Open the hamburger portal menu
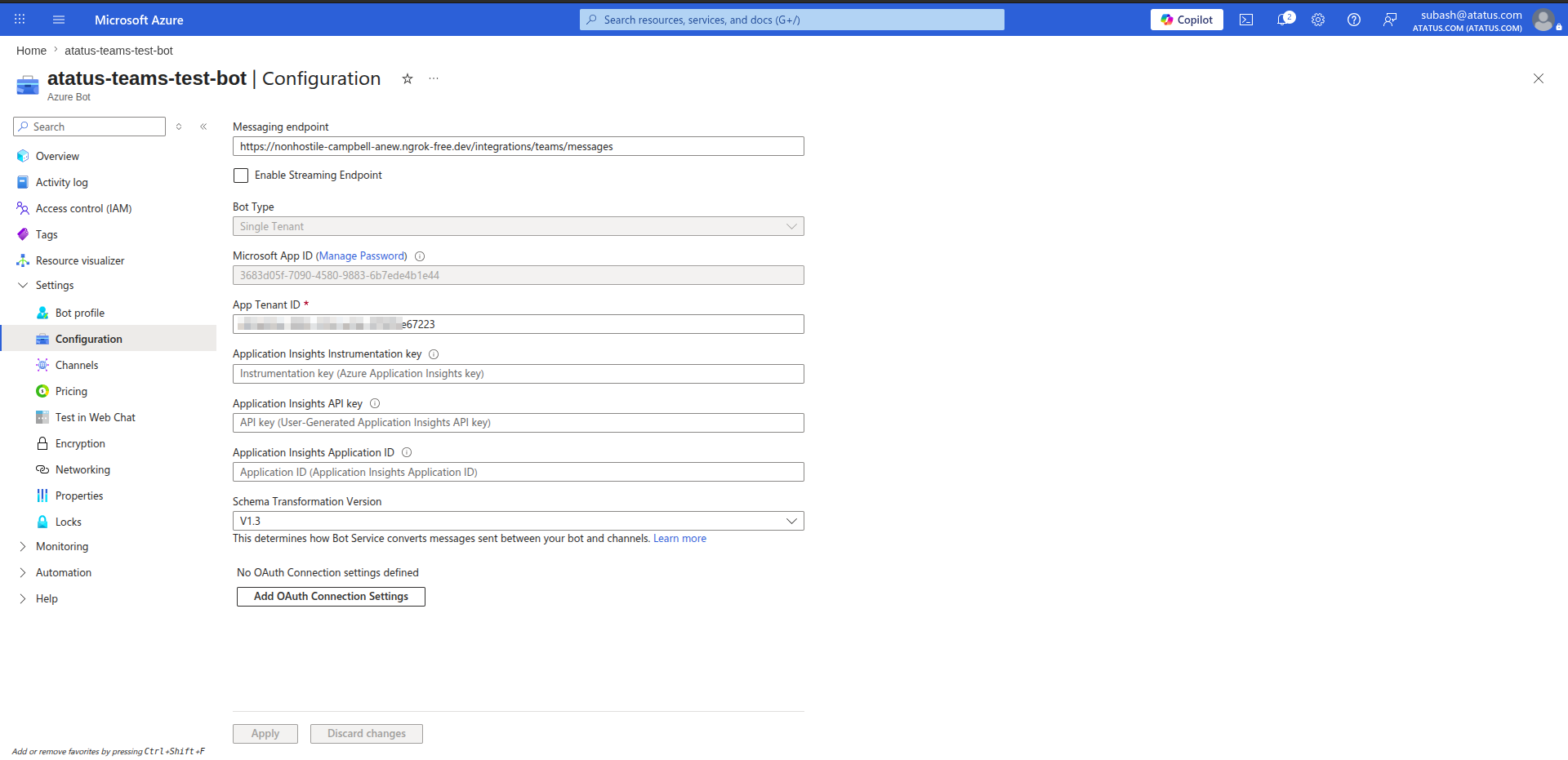 coord(59,20)
